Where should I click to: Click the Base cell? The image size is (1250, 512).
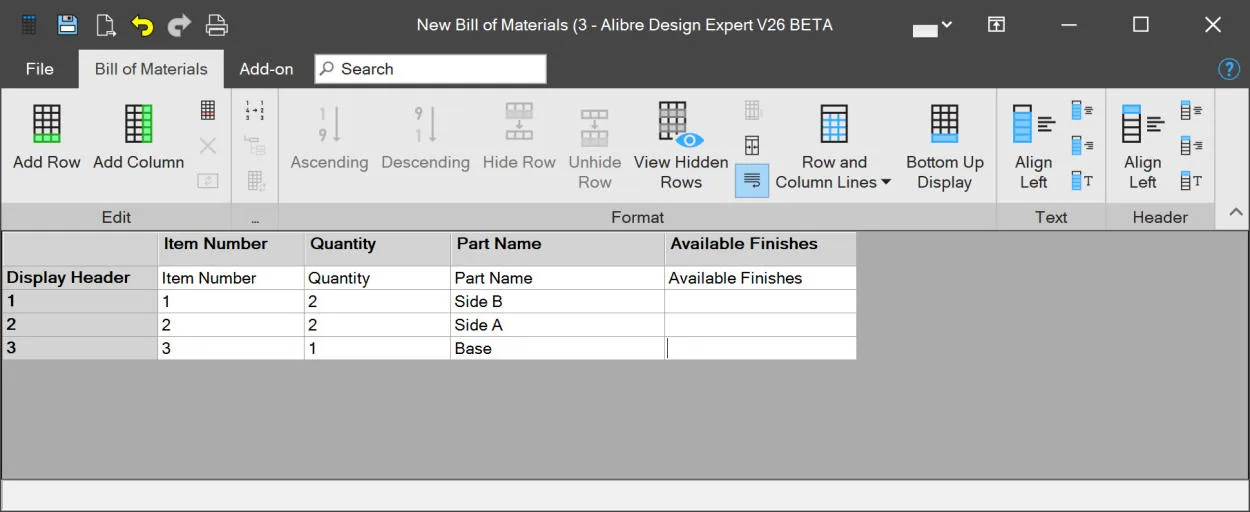click(557, 348)
